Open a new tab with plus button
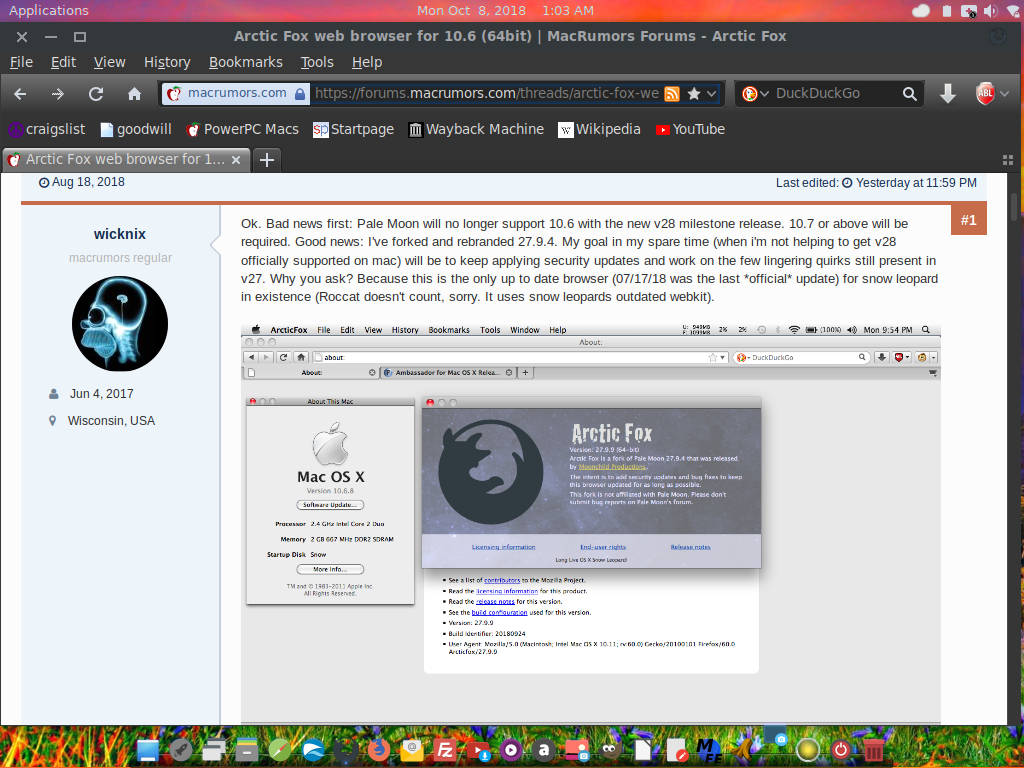The image size is (1024, 768). tap(266, 159)
